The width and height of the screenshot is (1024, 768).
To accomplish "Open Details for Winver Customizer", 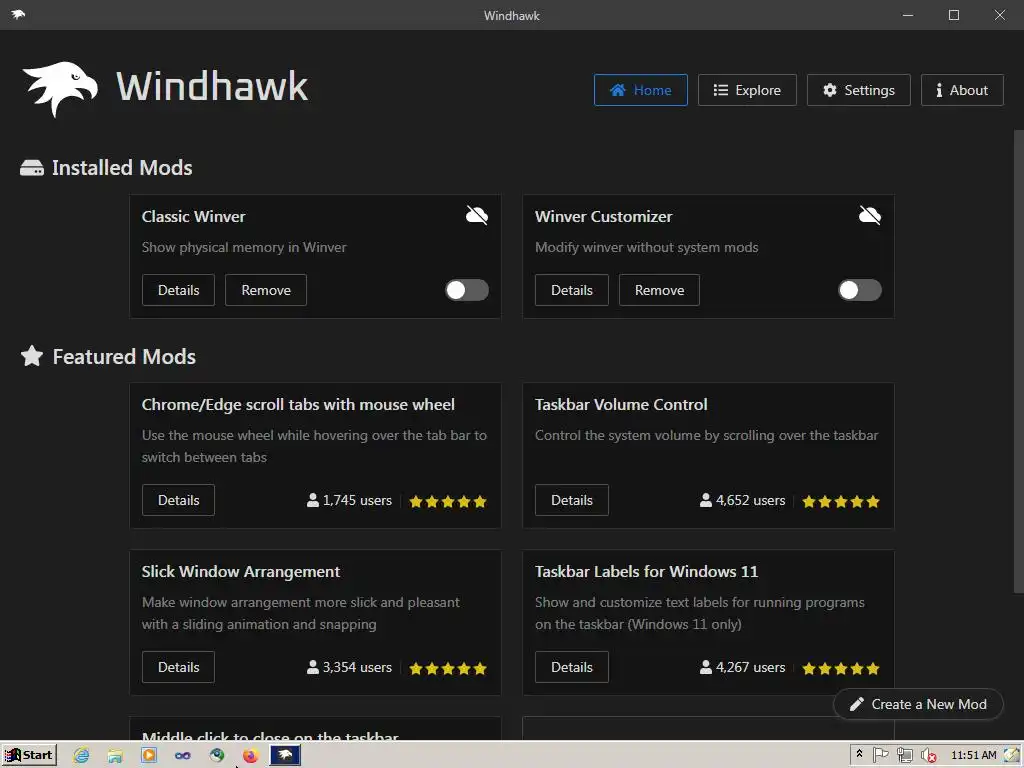I will coord(571,290).
